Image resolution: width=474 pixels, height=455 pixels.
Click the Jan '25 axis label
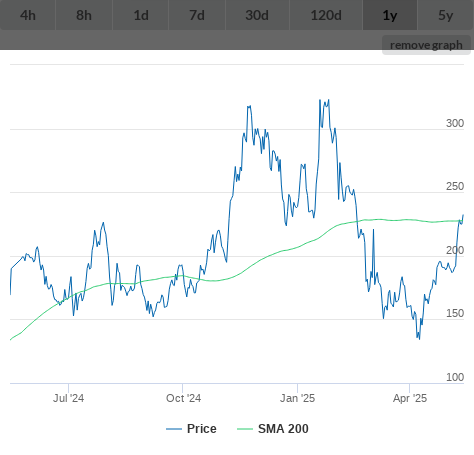pyautogui.click(x=297, y=398)
